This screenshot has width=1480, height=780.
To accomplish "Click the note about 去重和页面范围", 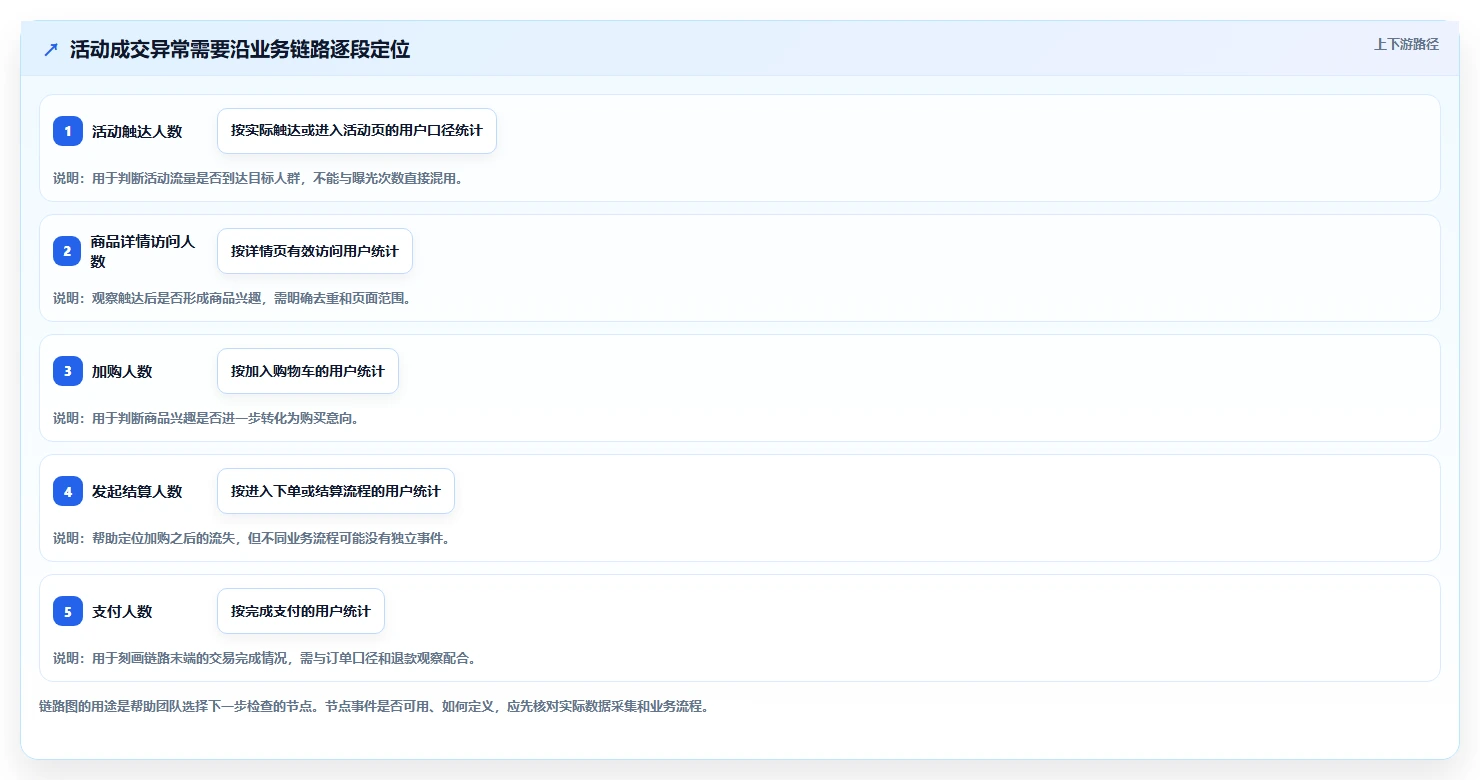I will click(x=232, y=298).
